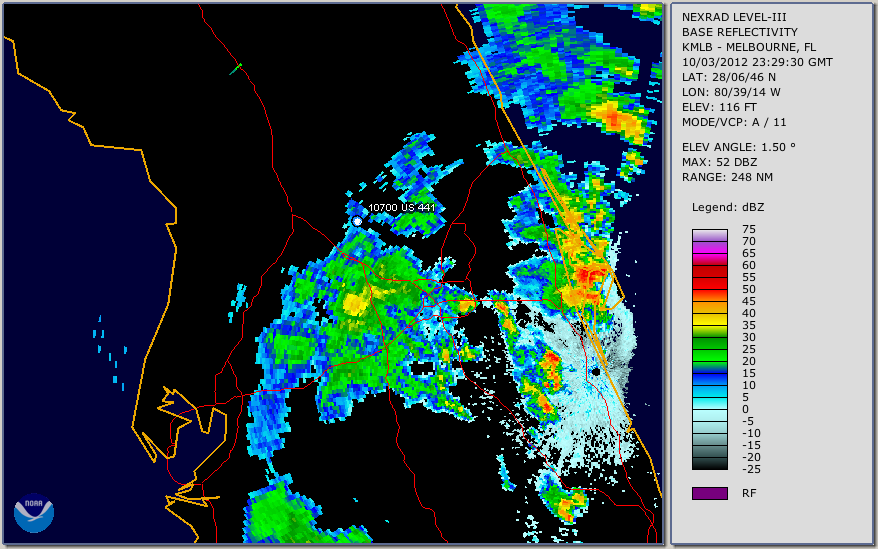Image resolution: width=878 pixels, height=549 pixels.
Task: Click the '10/03/2012 23:29:30 GMT' timestamp
Action: (x=757, y=62)
